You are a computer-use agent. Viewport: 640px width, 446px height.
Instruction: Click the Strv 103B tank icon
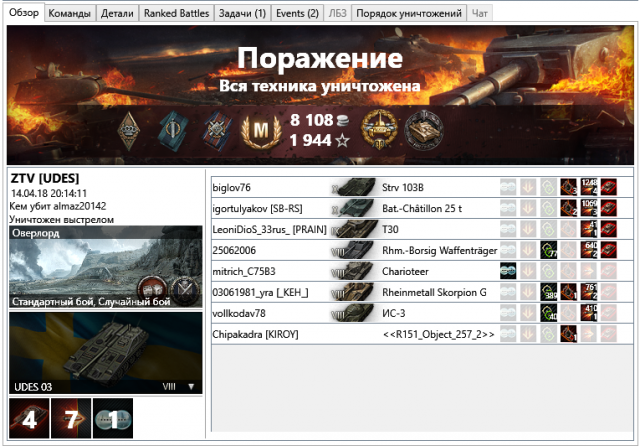352,187
